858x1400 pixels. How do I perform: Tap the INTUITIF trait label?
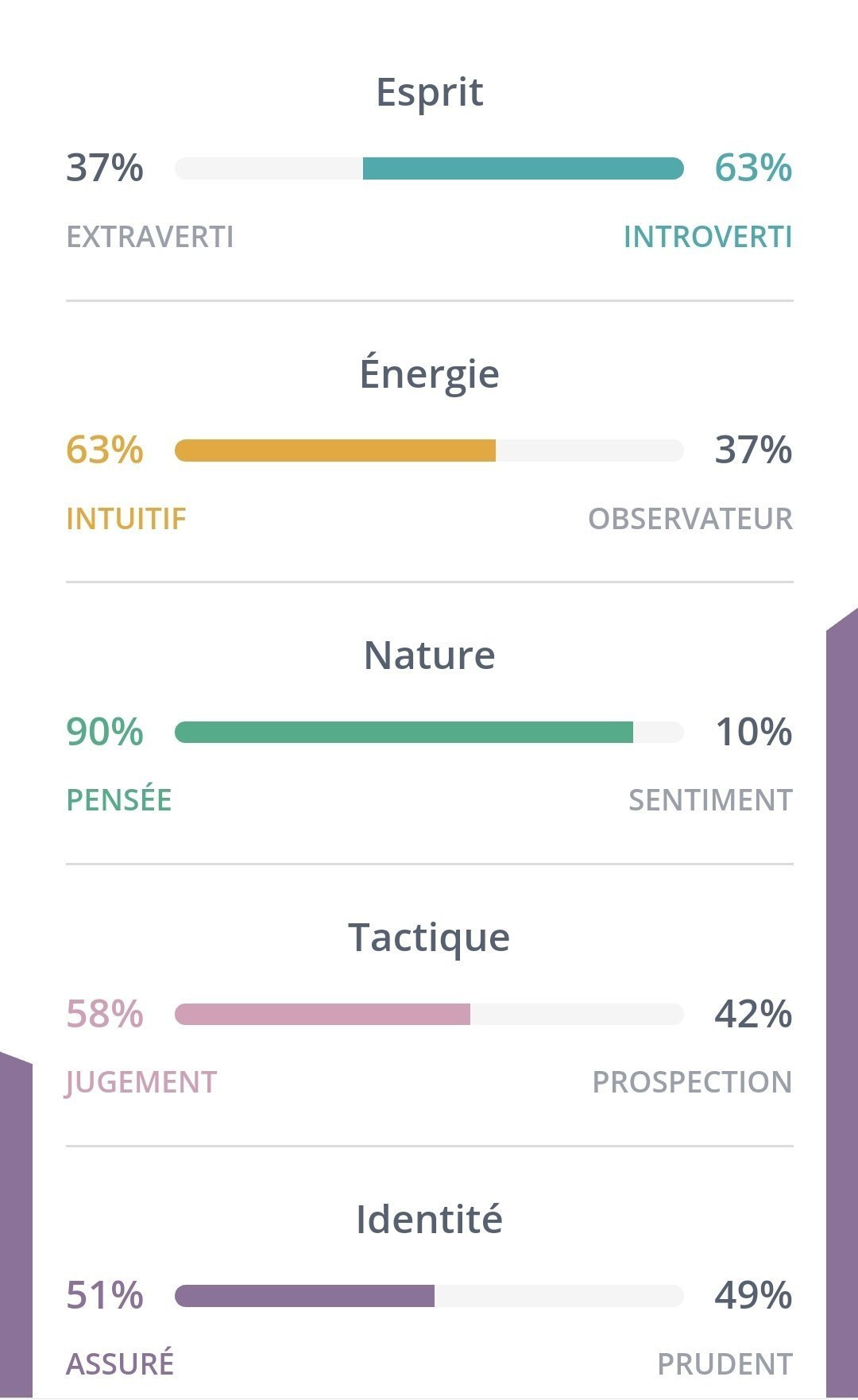(126, 519)
